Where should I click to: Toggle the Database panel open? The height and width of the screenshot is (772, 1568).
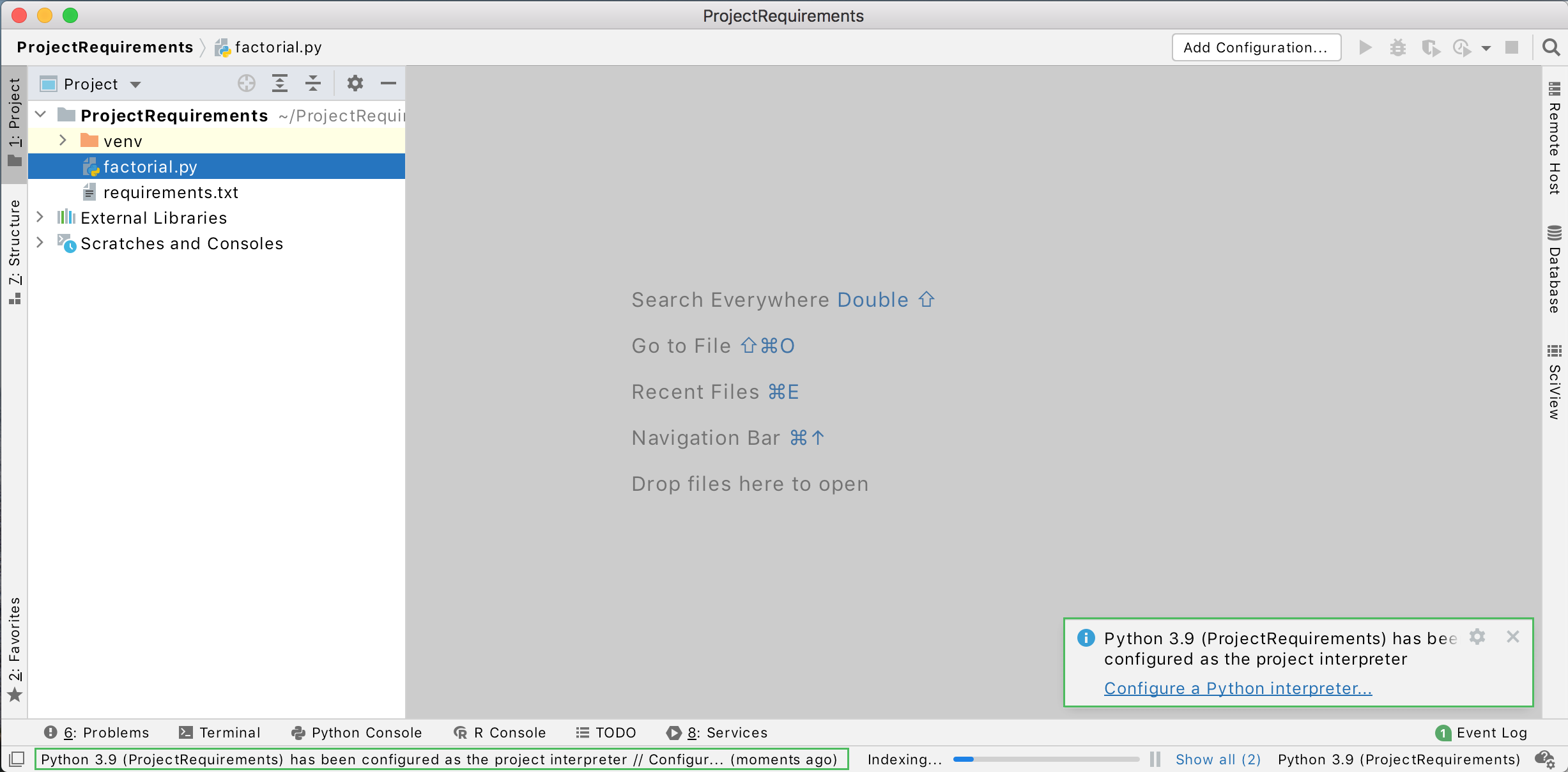click(x=1553, y=268)
